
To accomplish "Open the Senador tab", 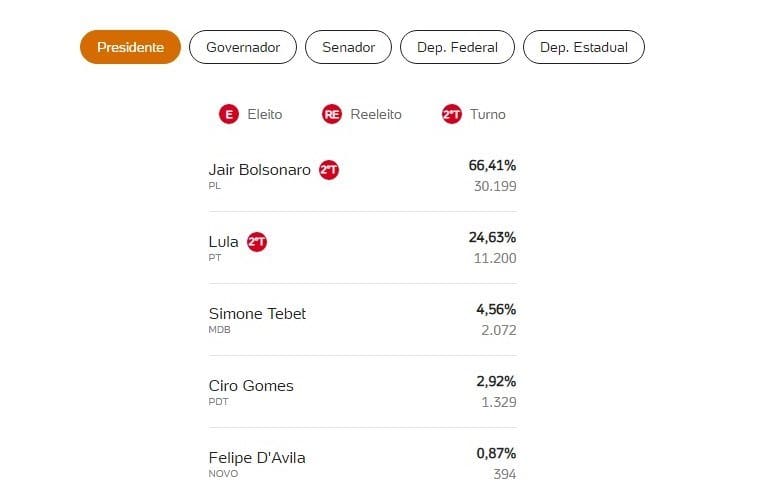I will tap(348, 47).
